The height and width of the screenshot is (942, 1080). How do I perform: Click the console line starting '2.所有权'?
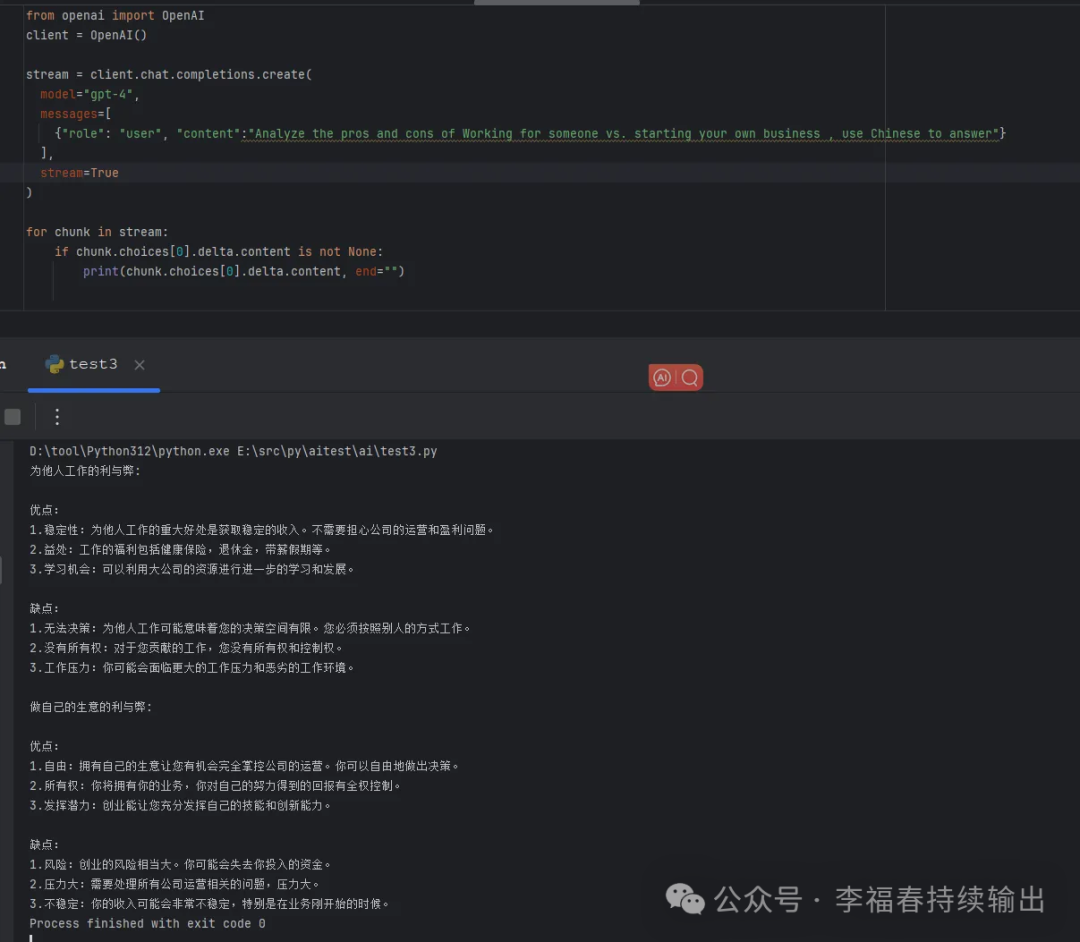click(215, 786)
